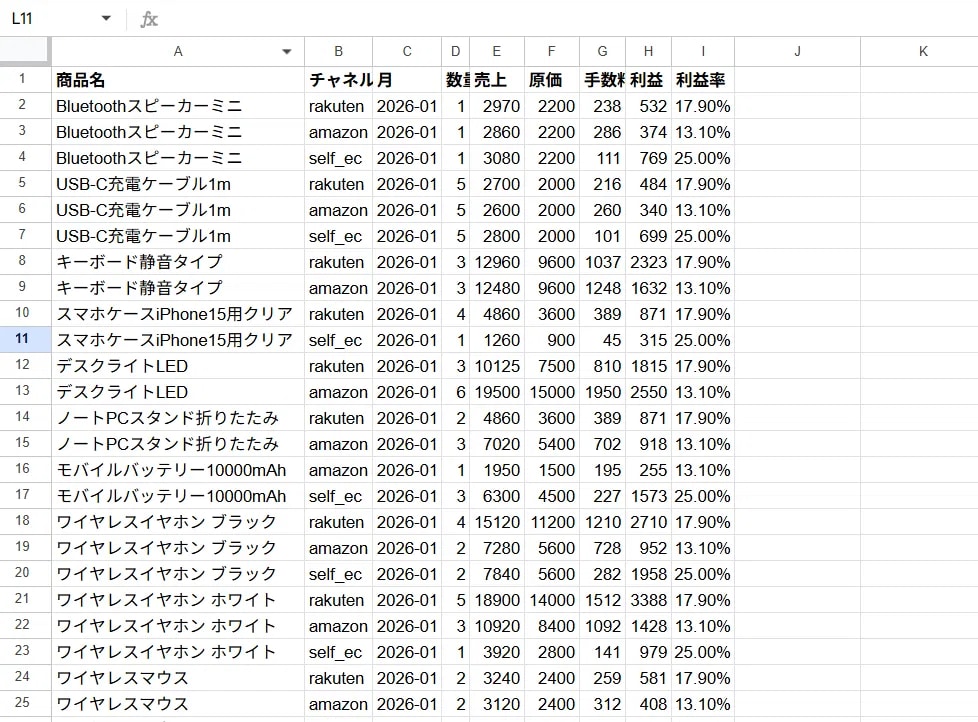
Task: Click 17.90% margin in row 12
Action: pyautogui.click(x=703, y=366)
